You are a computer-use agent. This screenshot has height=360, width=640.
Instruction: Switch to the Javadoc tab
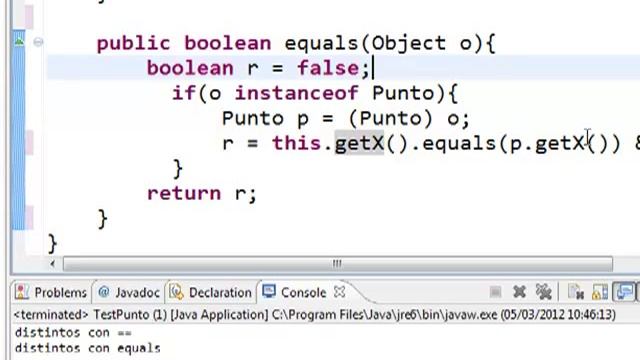(129, 293)
